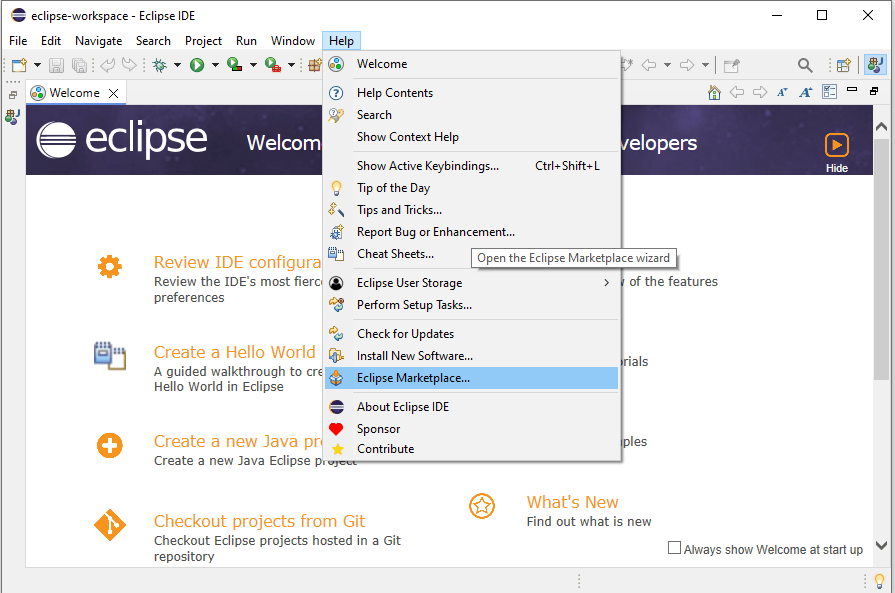
Task: Open the Navigate menu
Action: 98,41
